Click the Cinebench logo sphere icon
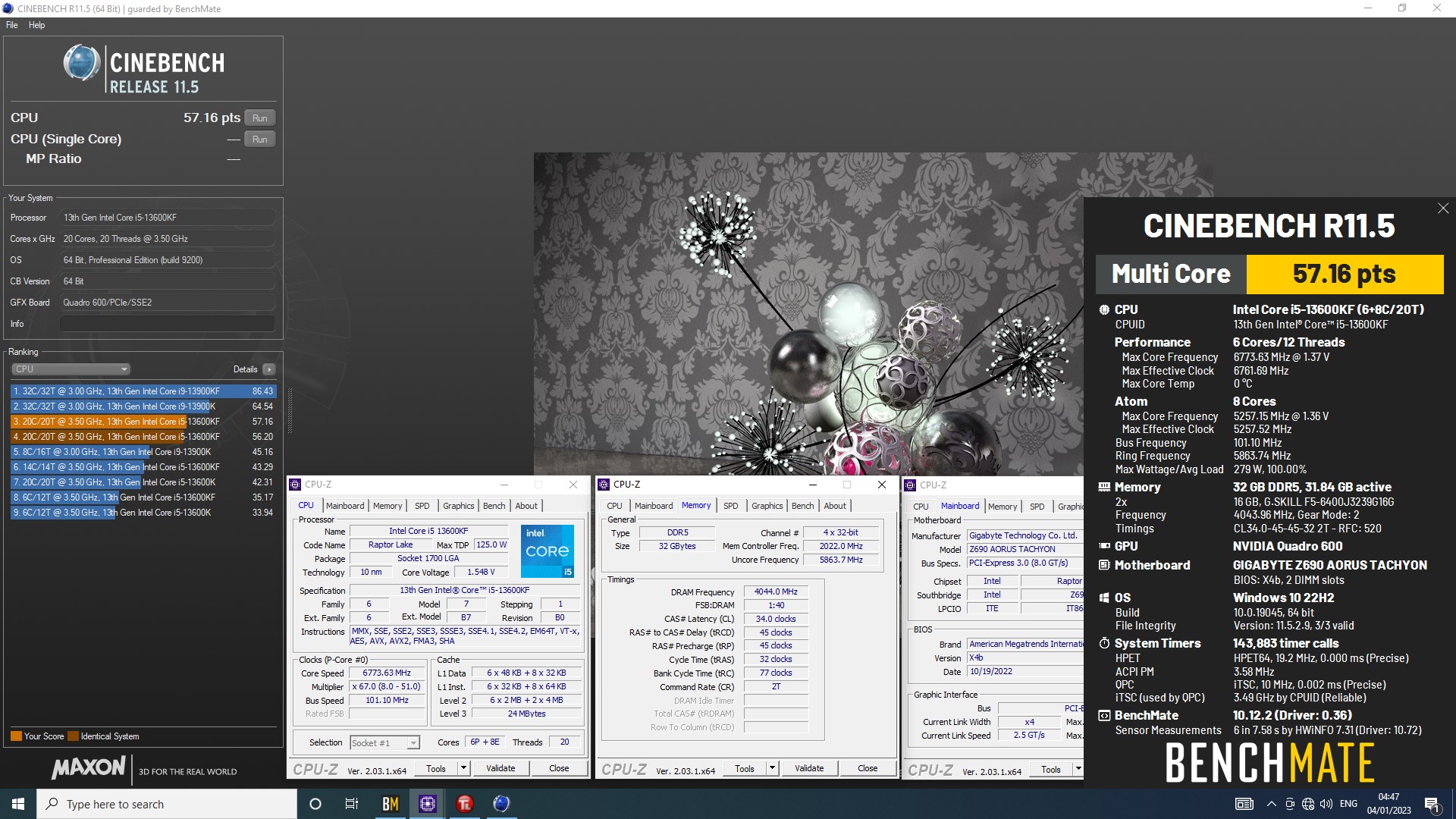Screen dimensions: 1456x819 tap(82, 63)
